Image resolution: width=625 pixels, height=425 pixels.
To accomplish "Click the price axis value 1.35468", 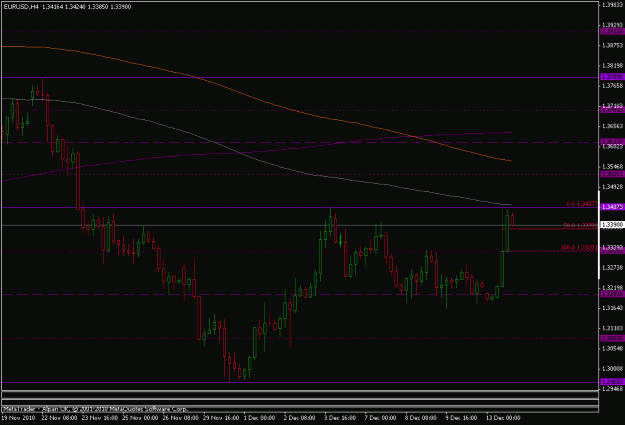I will (612, 167).
